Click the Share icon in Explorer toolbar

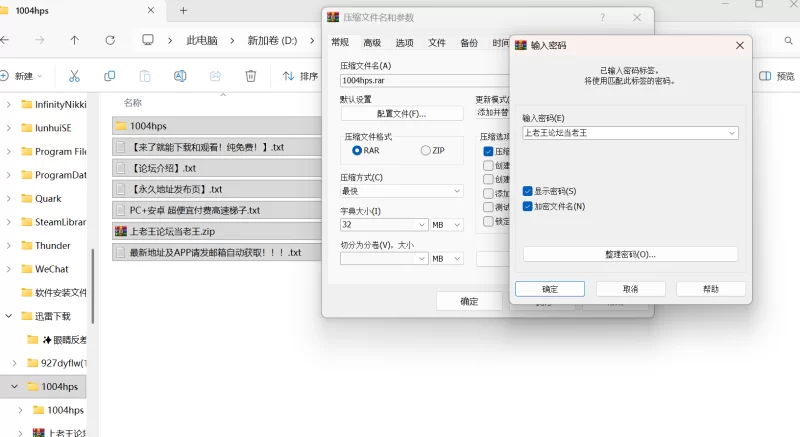click(x=215, y=76)
